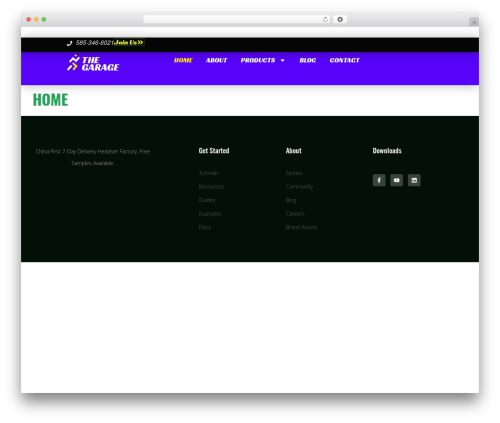Image resolution: width=500 pixels, height=423 pixels.
Task: Call phone number 585-346-6021 link
Action: [x=94, y=43]
